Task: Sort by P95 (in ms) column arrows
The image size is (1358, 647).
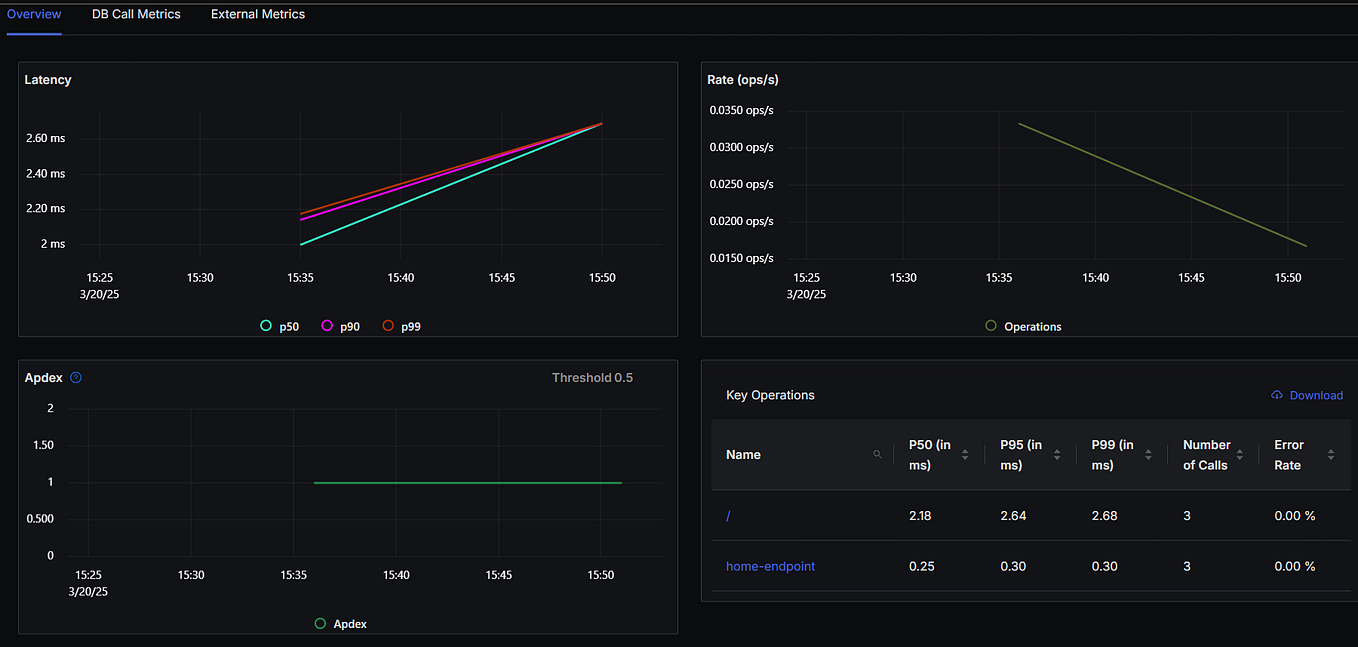Action: [x=1057, y=455]
